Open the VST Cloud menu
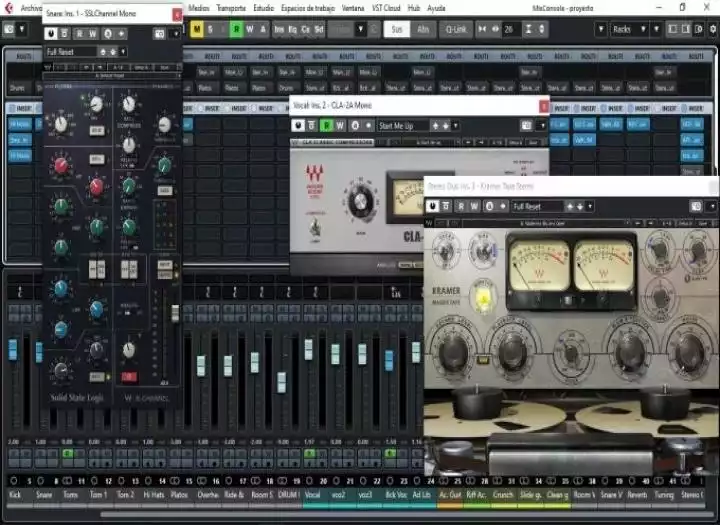This screenshot has width=720, height=525. point(386,8)
